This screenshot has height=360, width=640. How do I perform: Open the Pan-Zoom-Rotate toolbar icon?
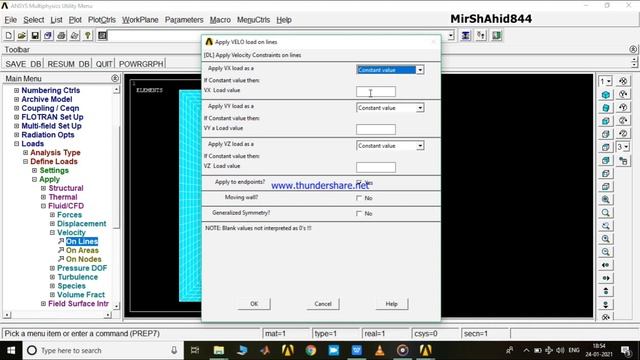coord(48,36)
